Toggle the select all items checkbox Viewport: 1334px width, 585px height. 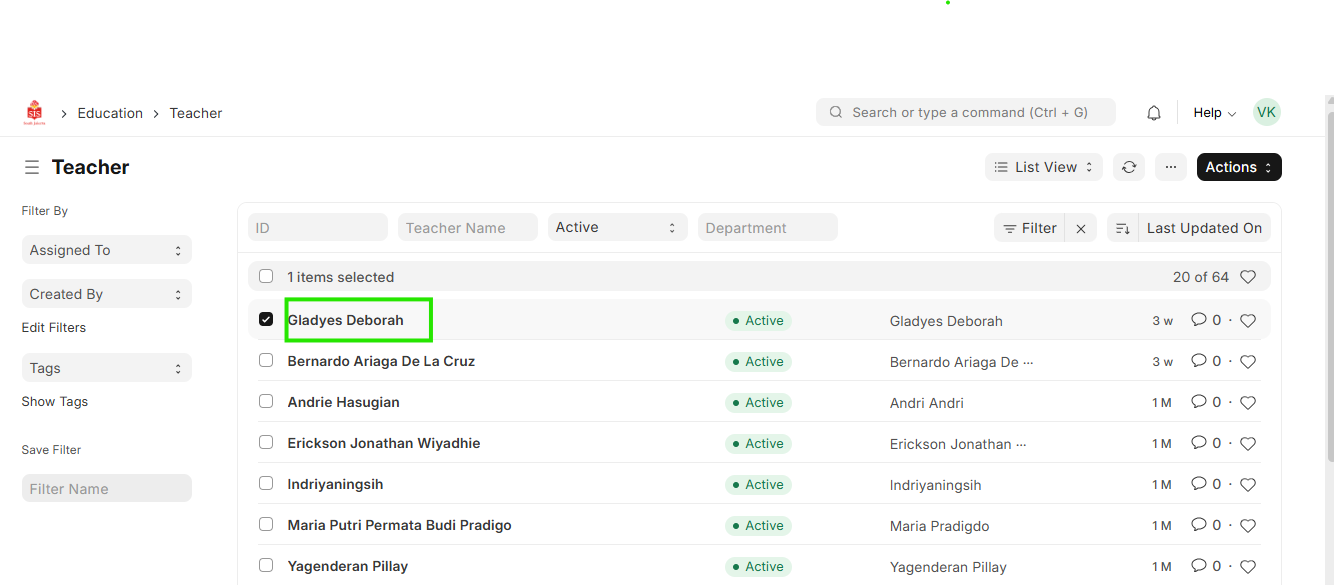pos(266,276)
